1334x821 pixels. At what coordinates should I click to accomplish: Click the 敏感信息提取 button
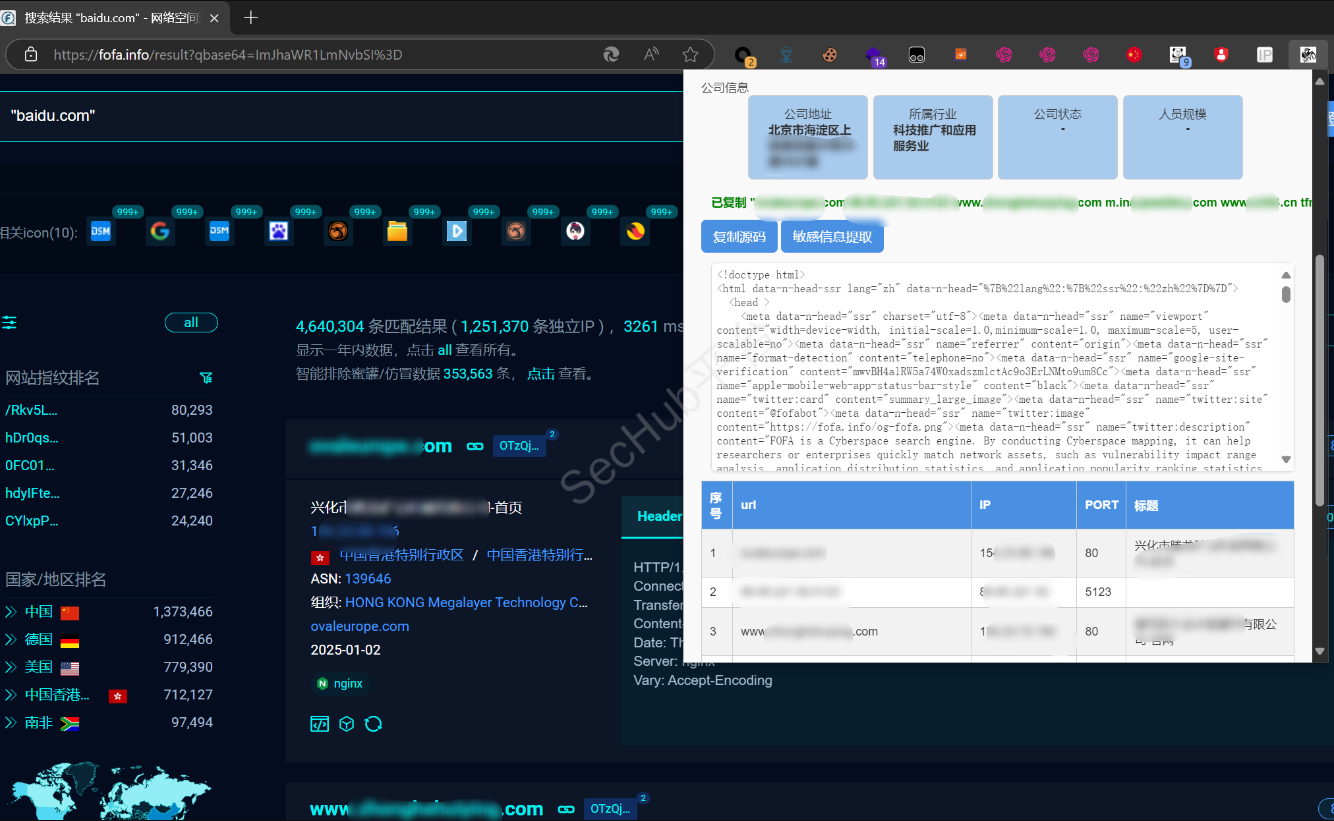coord(832,237)
